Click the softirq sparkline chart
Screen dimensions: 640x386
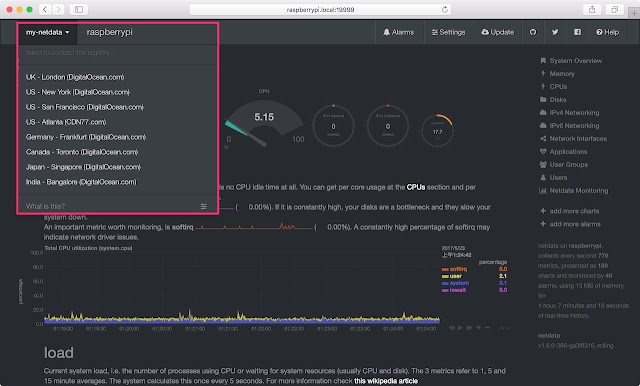(254, 226)
